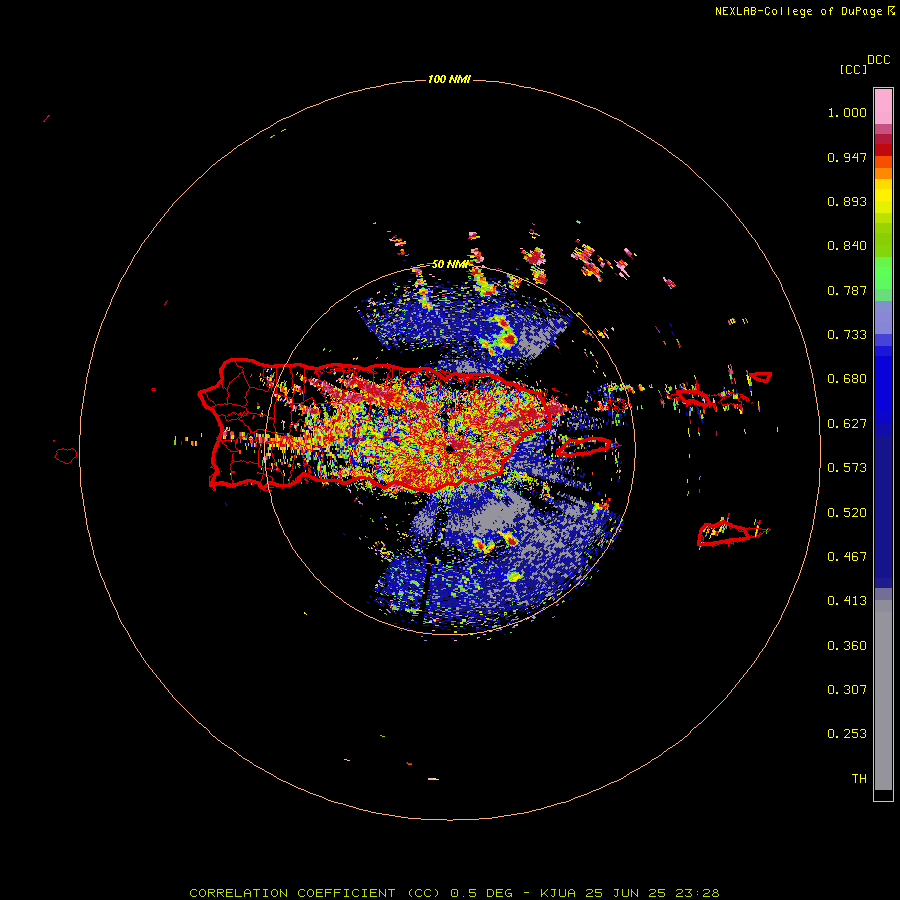Image resolution: width=900 pixels, height=900 pixels.
Task: Click the 50 NMI range ring label
Action: (450, 264)
